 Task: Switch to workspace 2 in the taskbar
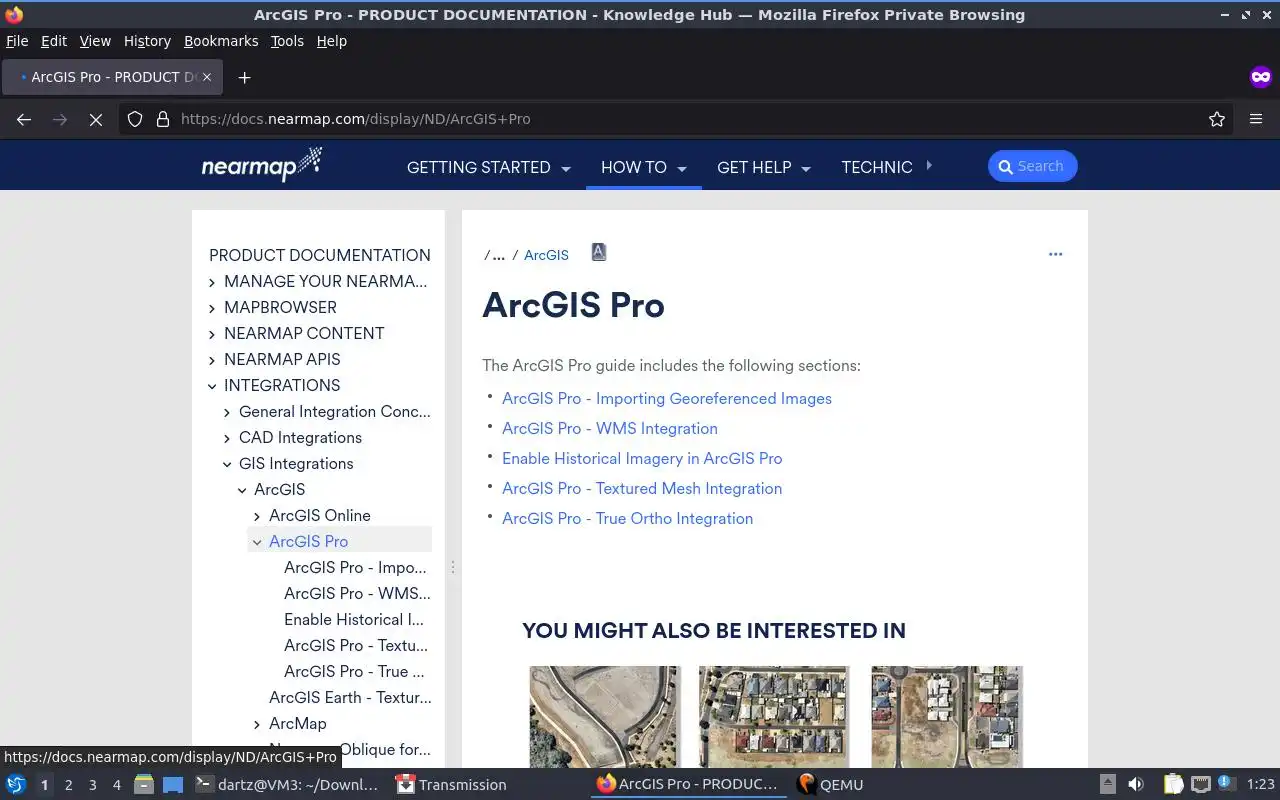(68, 785)
